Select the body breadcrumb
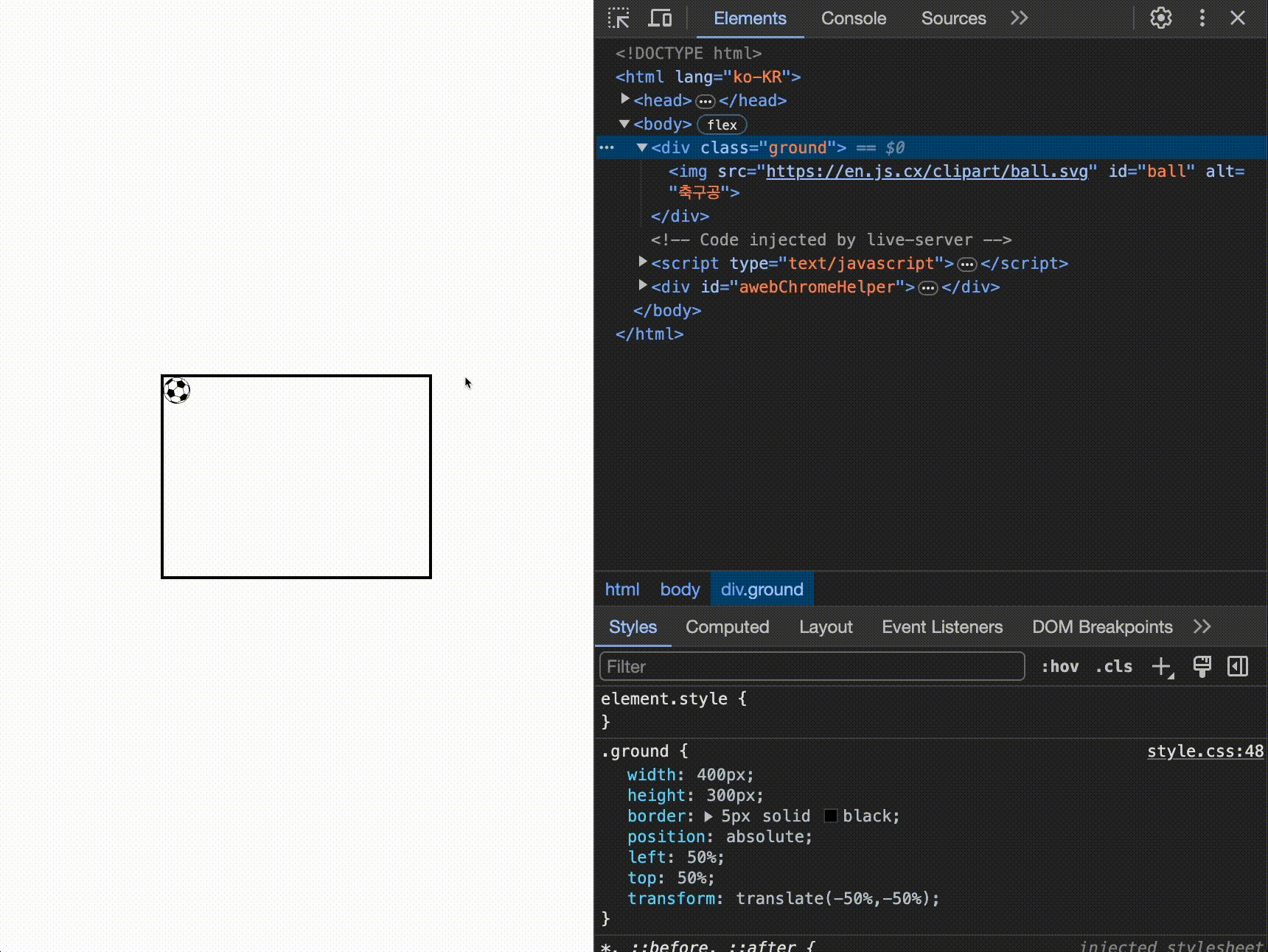Screen dimensions: 1268x952 pos(680,589)
